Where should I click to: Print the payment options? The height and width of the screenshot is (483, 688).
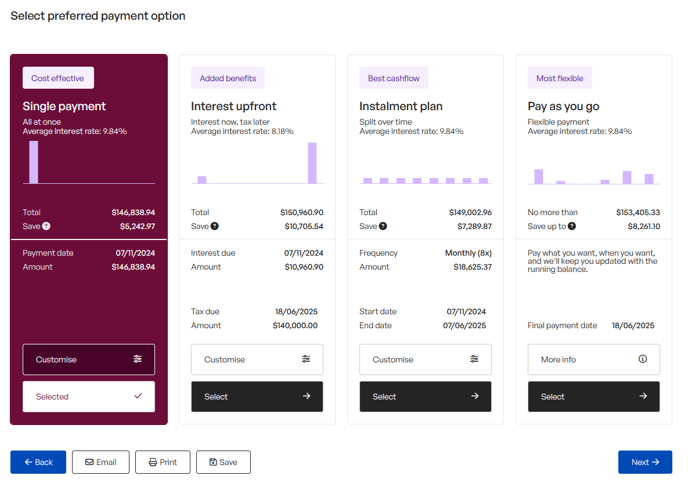(162, 462)
